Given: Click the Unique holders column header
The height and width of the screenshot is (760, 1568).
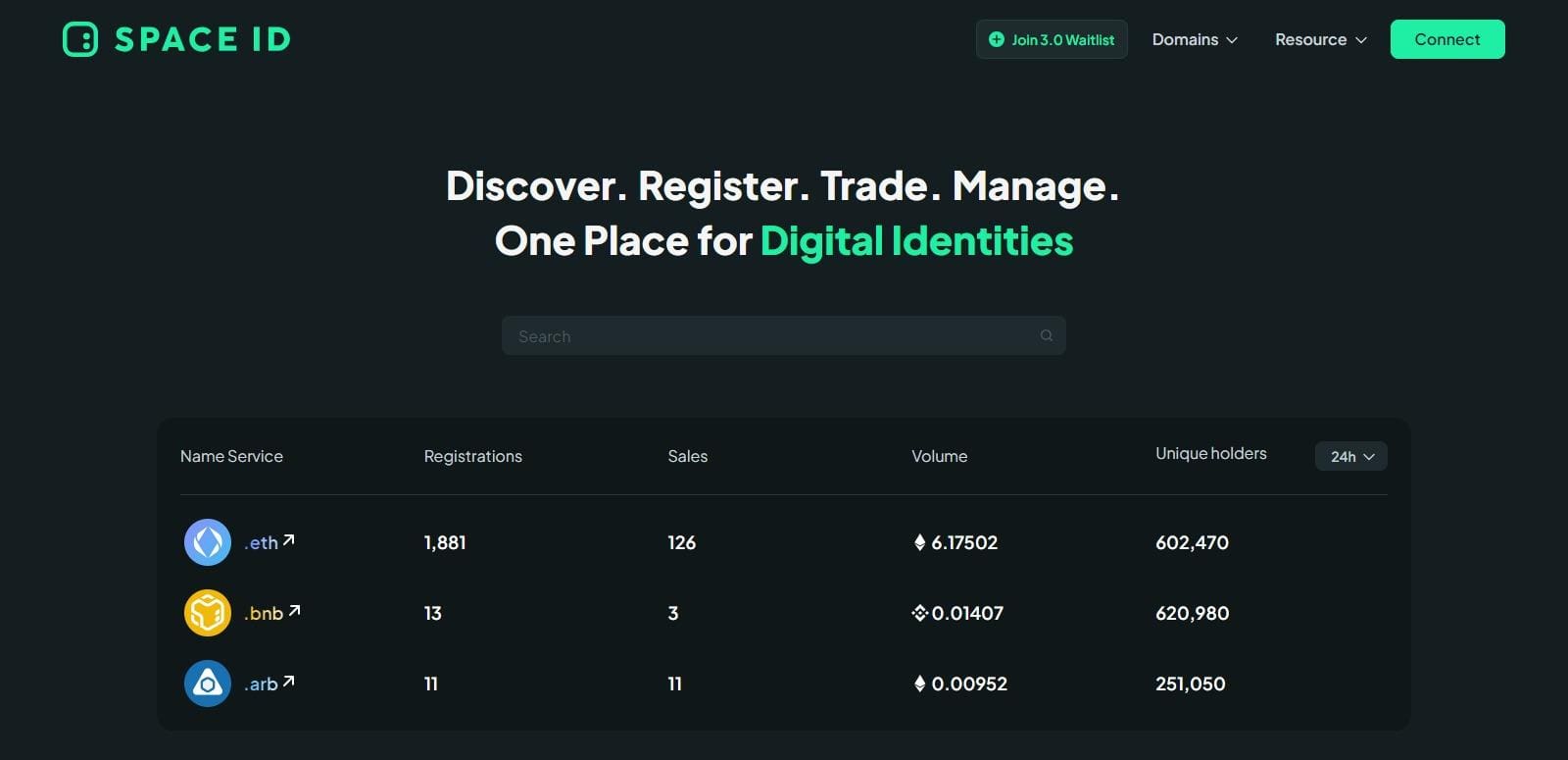Looking at the screenshot, I should coord(1210,453).
